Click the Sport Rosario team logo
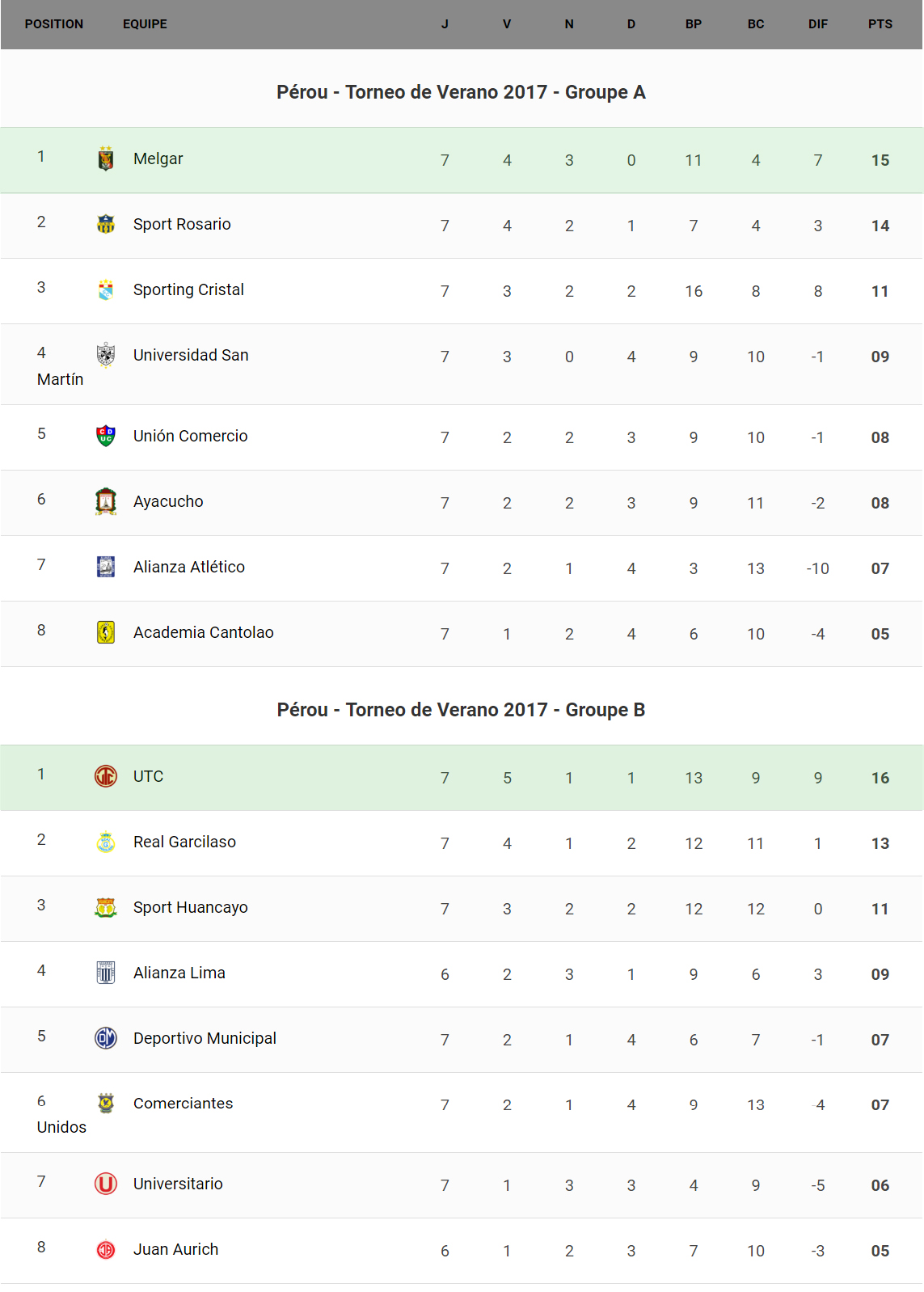Screen dimensions: 924x1292 106,225
